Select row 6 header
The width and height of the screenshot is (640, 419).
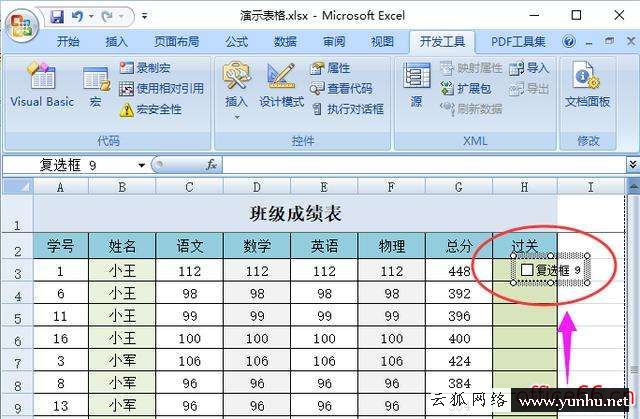coord(18,339)
